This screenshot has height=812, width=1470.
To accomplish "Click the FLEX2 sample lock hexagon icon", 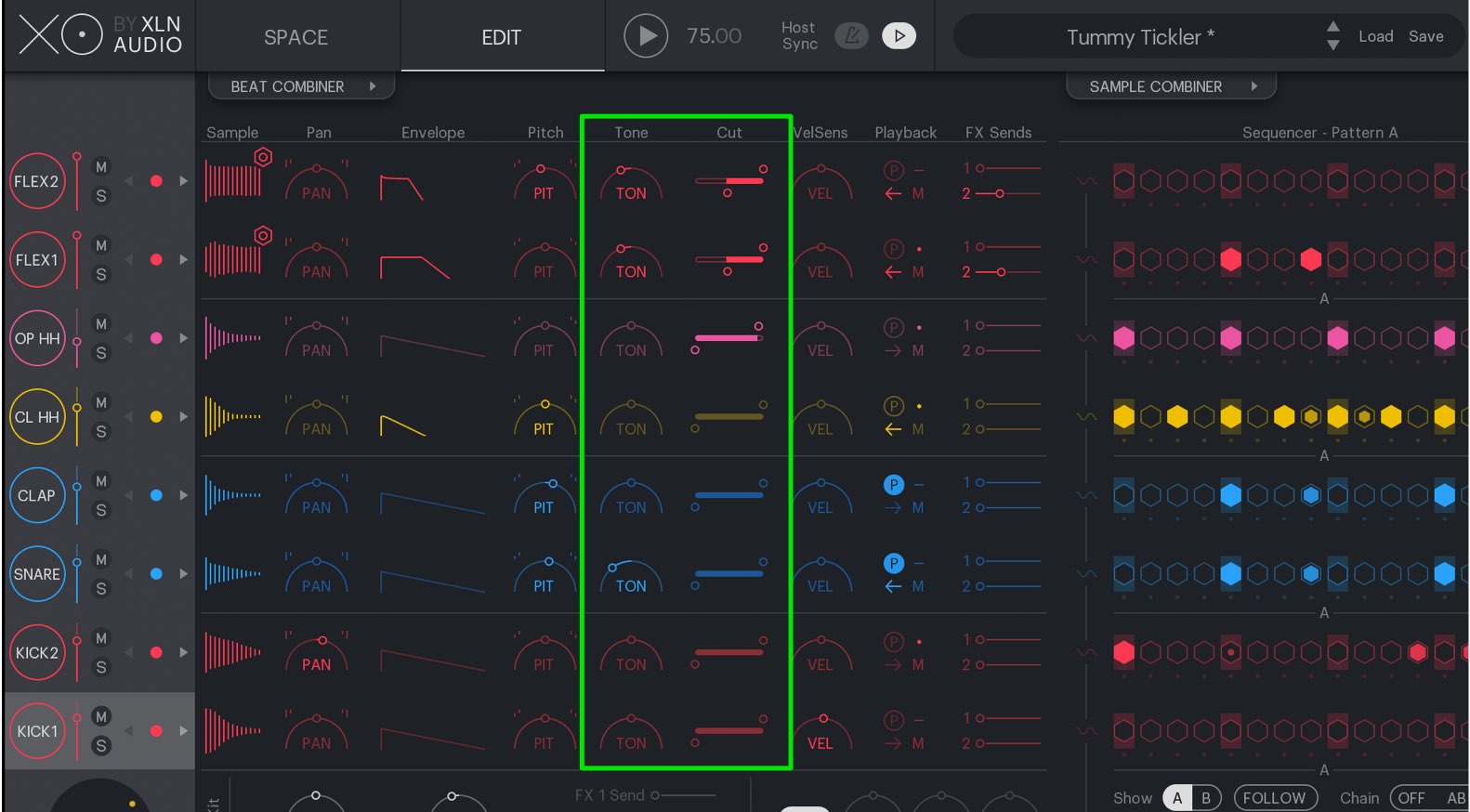I will point(264,157).
